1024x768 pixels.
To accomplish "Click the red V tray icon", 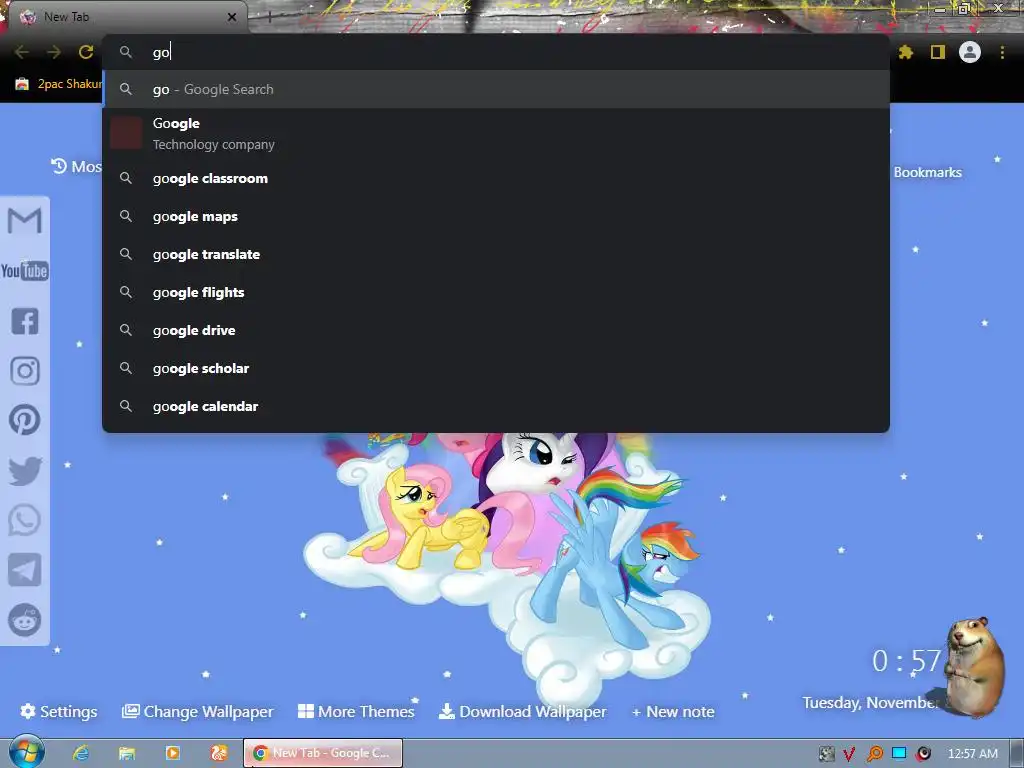I will [849, 754].
